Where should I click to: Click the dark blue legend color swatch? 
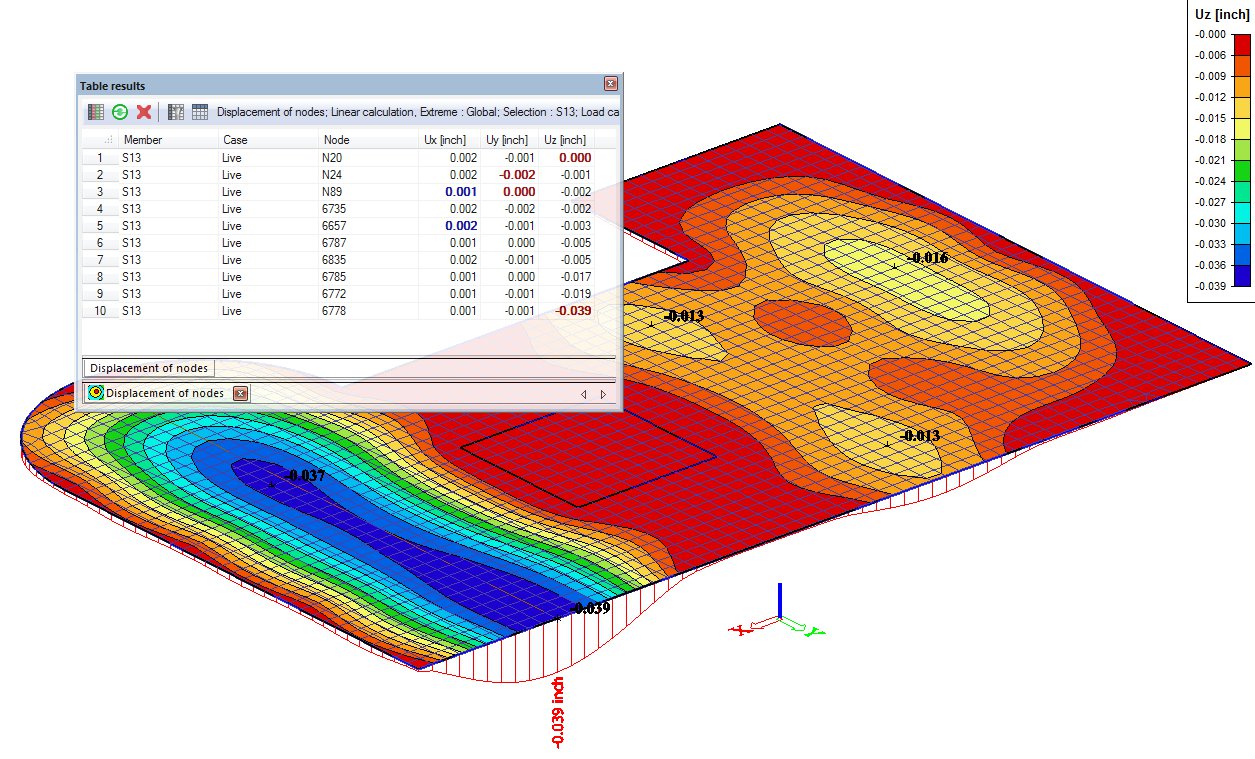coord(1241,276)
